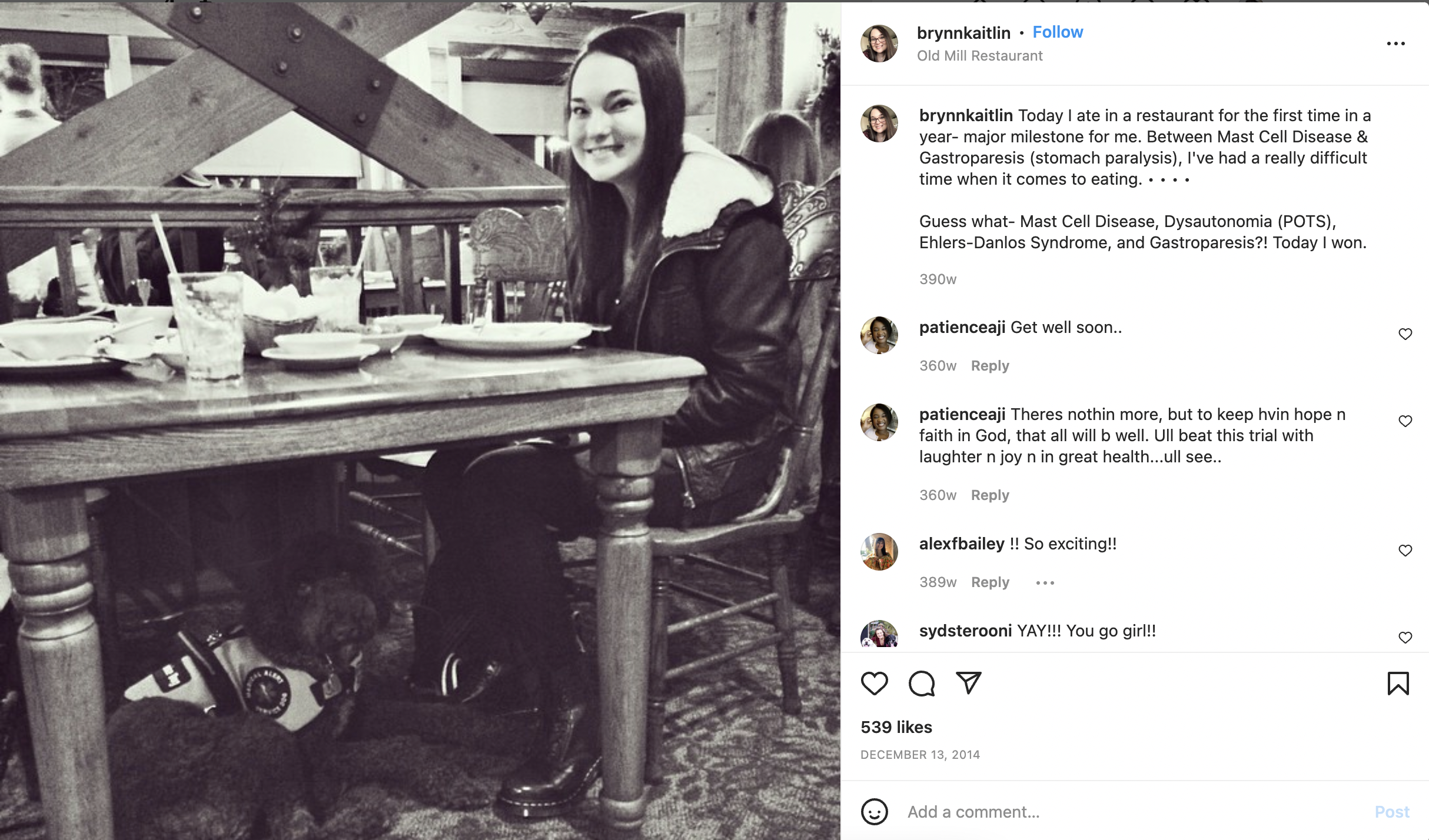Save post with the bookmark icon

point(1398,684)
